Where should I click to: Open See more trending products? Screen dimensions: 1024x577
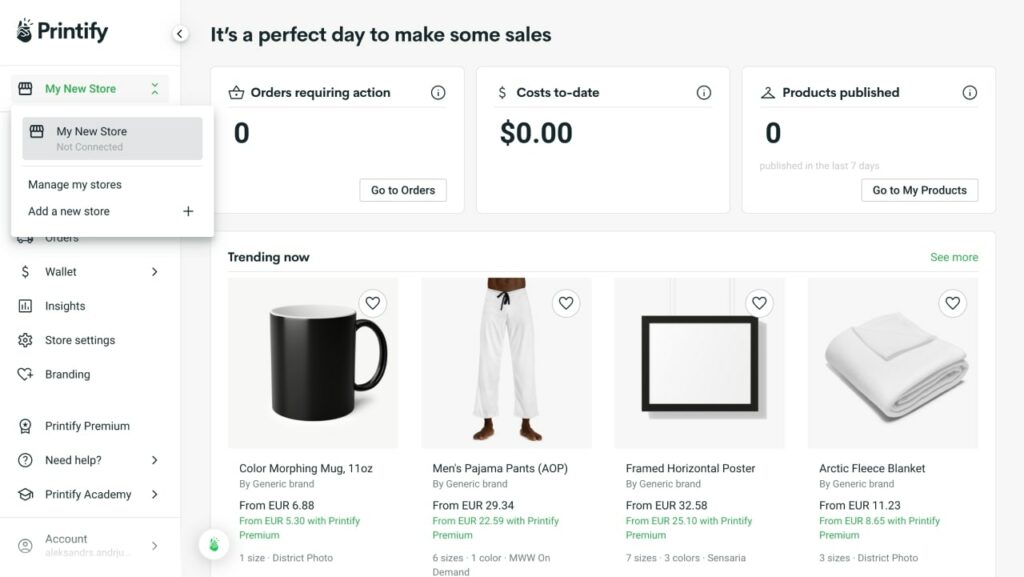[x=953, y=257]
